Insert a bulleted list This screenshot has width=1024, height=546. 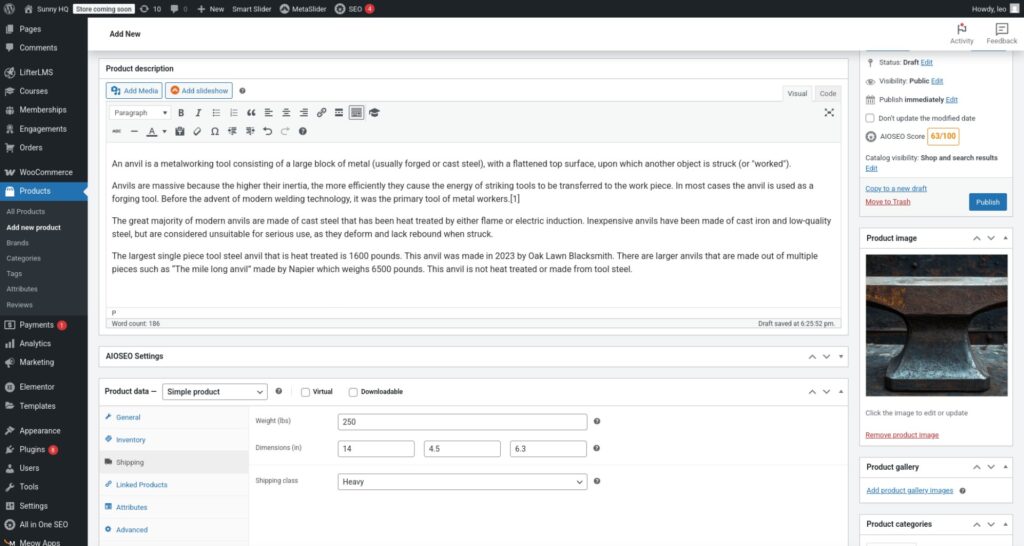[216, 113]
